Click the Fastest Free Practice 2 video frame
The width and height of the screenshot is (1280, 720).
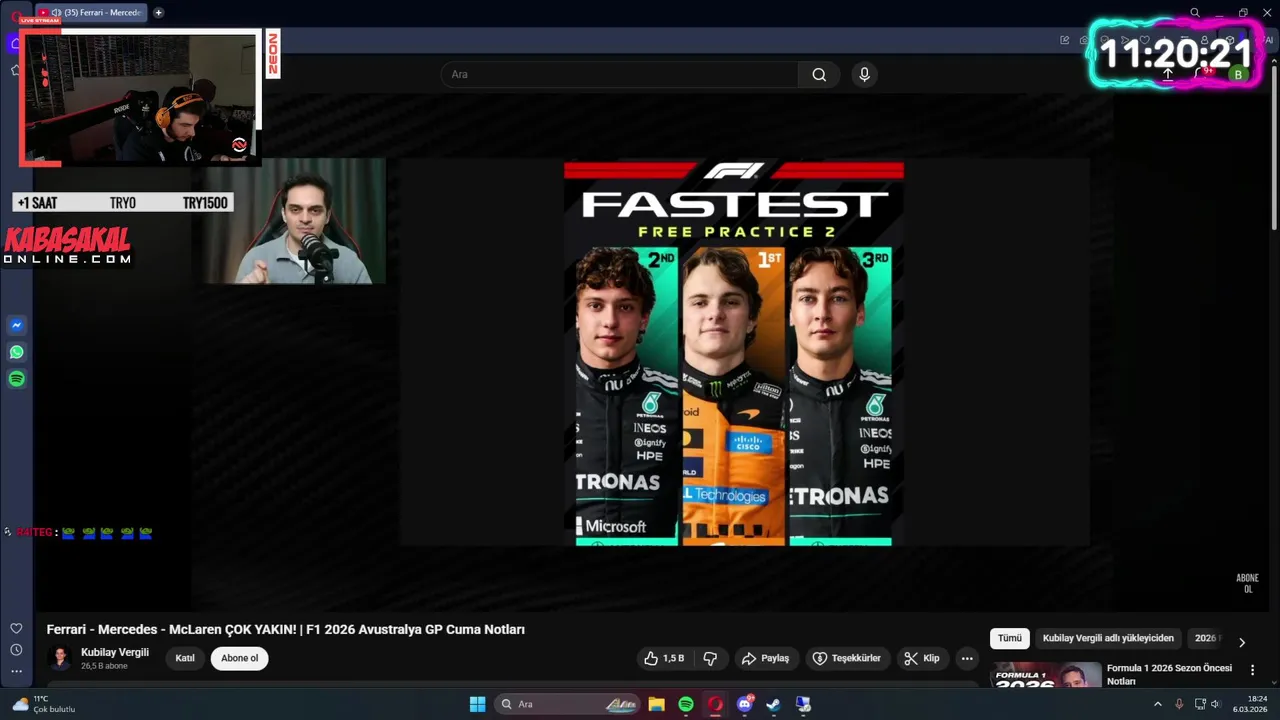click(x=733, y=352)
